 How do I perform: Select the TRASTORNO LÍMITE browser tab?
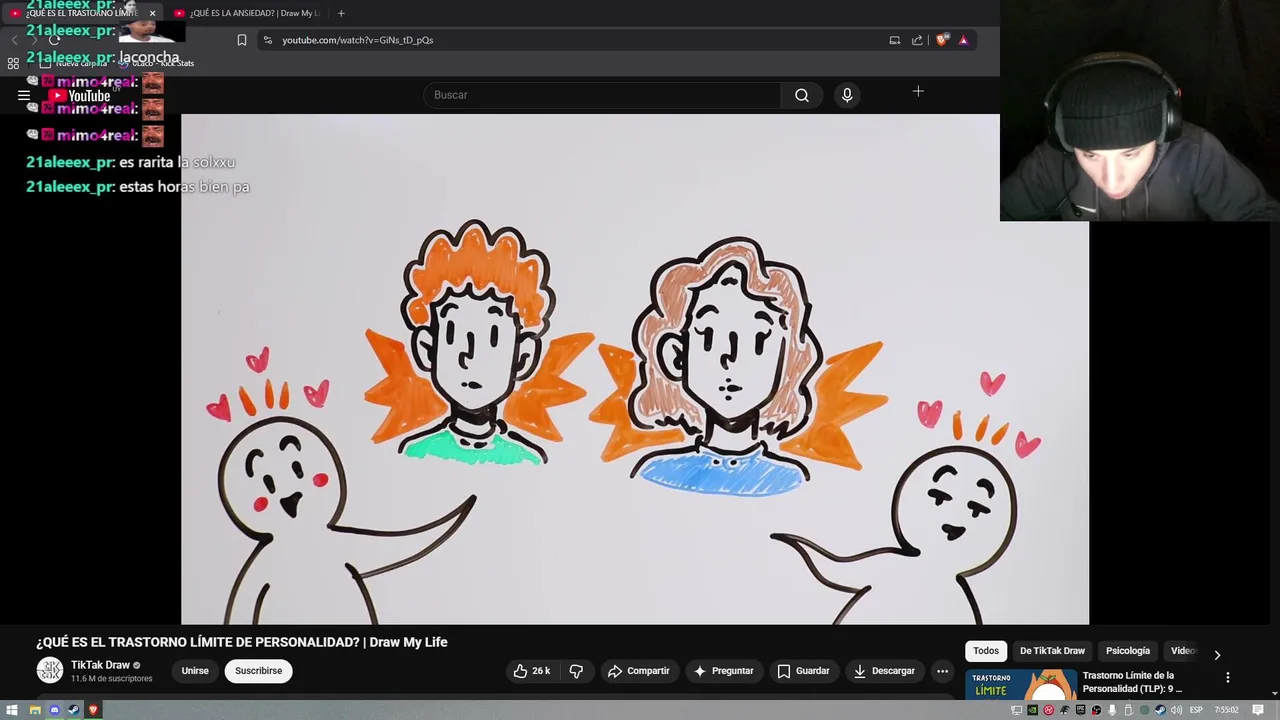[x=80, y=13]
